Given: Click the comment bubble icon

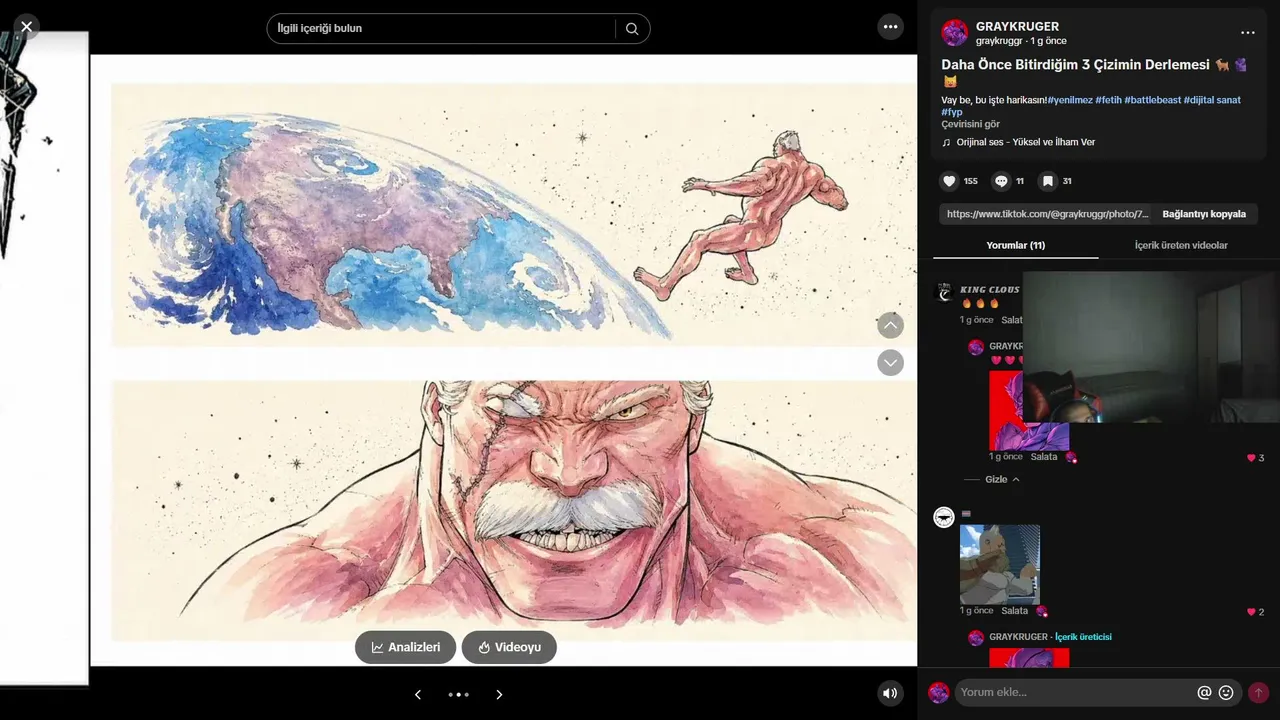Looking at the screenshot, I should click(1000, 181).
